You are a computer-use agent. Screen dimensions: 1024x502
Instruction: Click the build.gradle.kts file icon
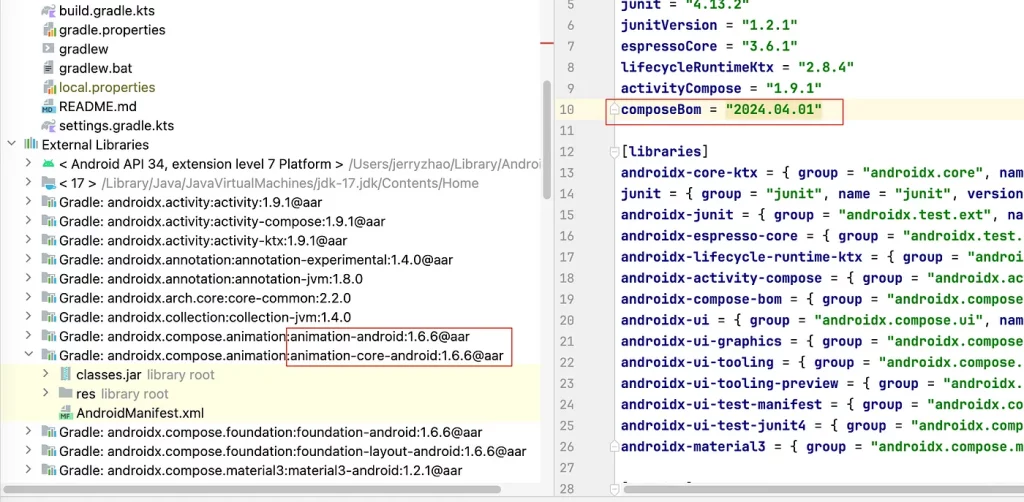(x=49, y=10)
